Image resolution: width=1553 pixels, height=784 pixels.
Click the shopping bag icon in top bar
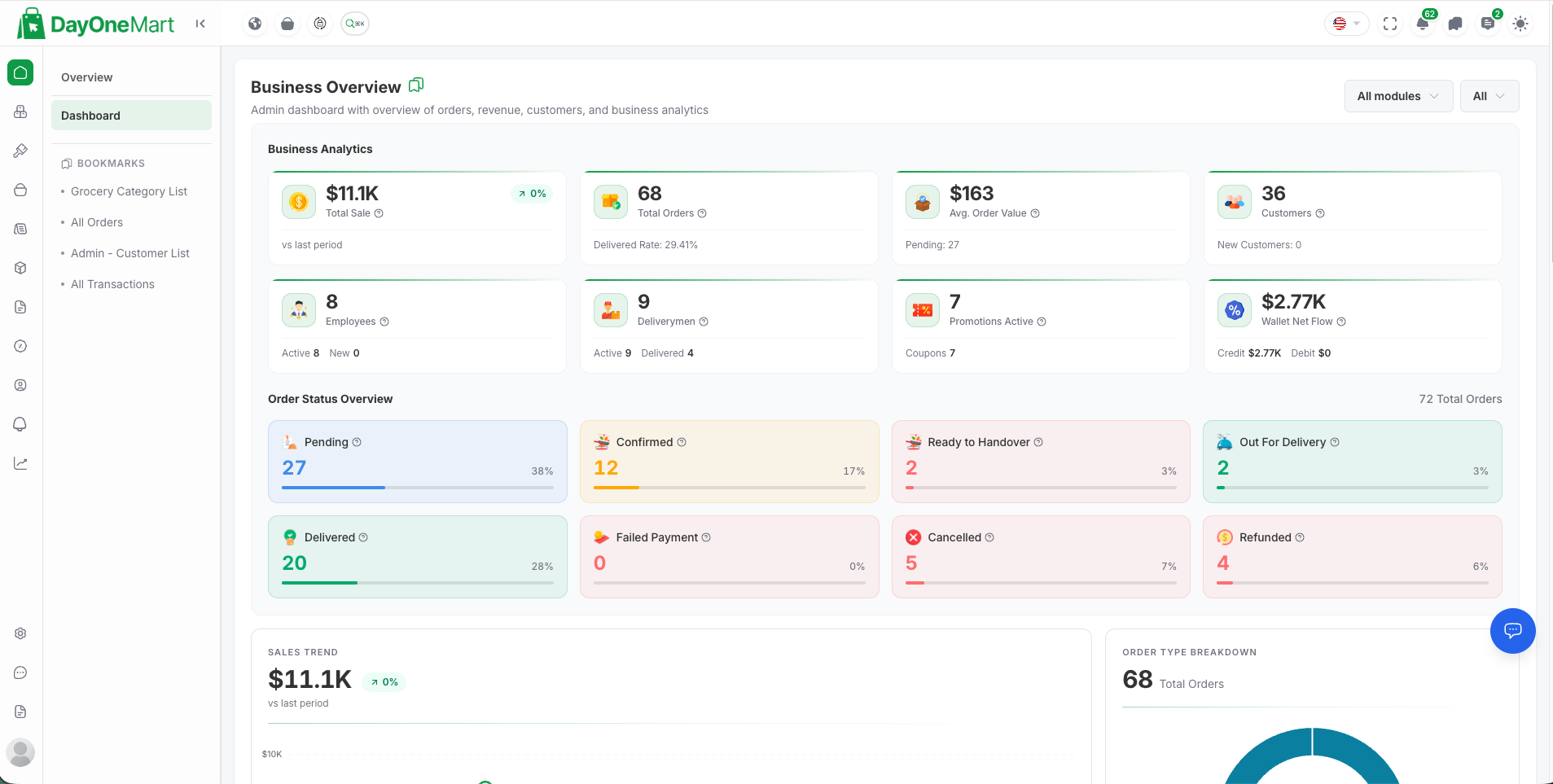pyautogui.click(x=287, y=24)
